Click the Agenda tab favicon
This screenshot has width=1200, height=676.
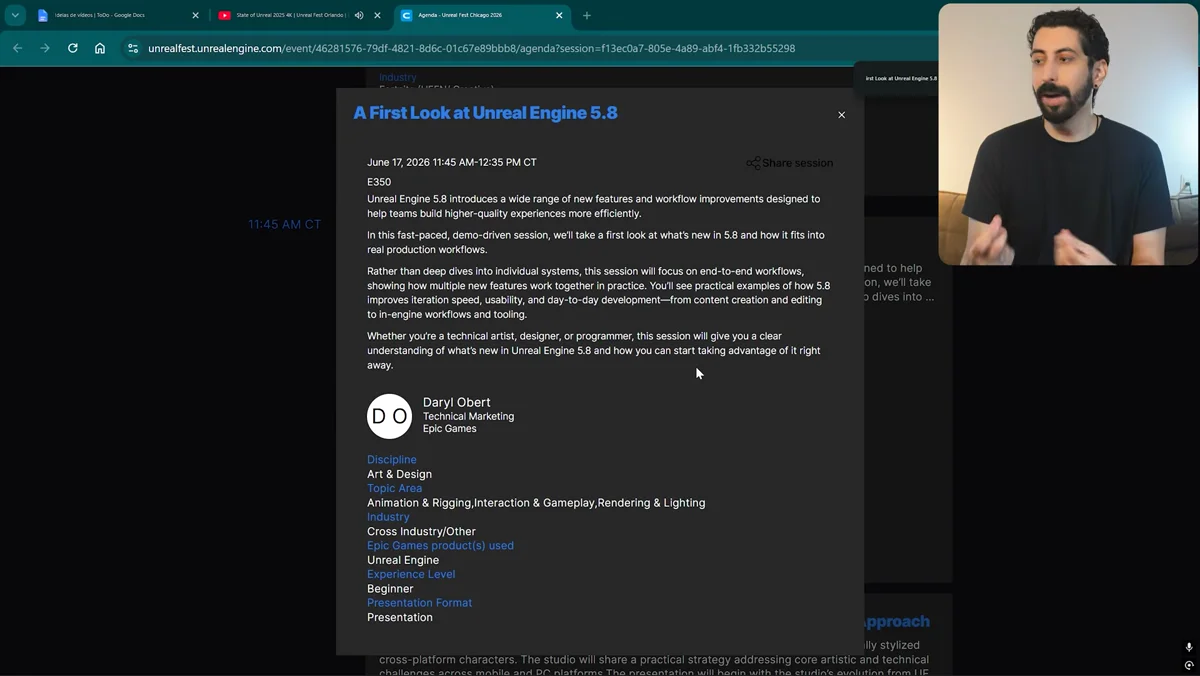407,15
